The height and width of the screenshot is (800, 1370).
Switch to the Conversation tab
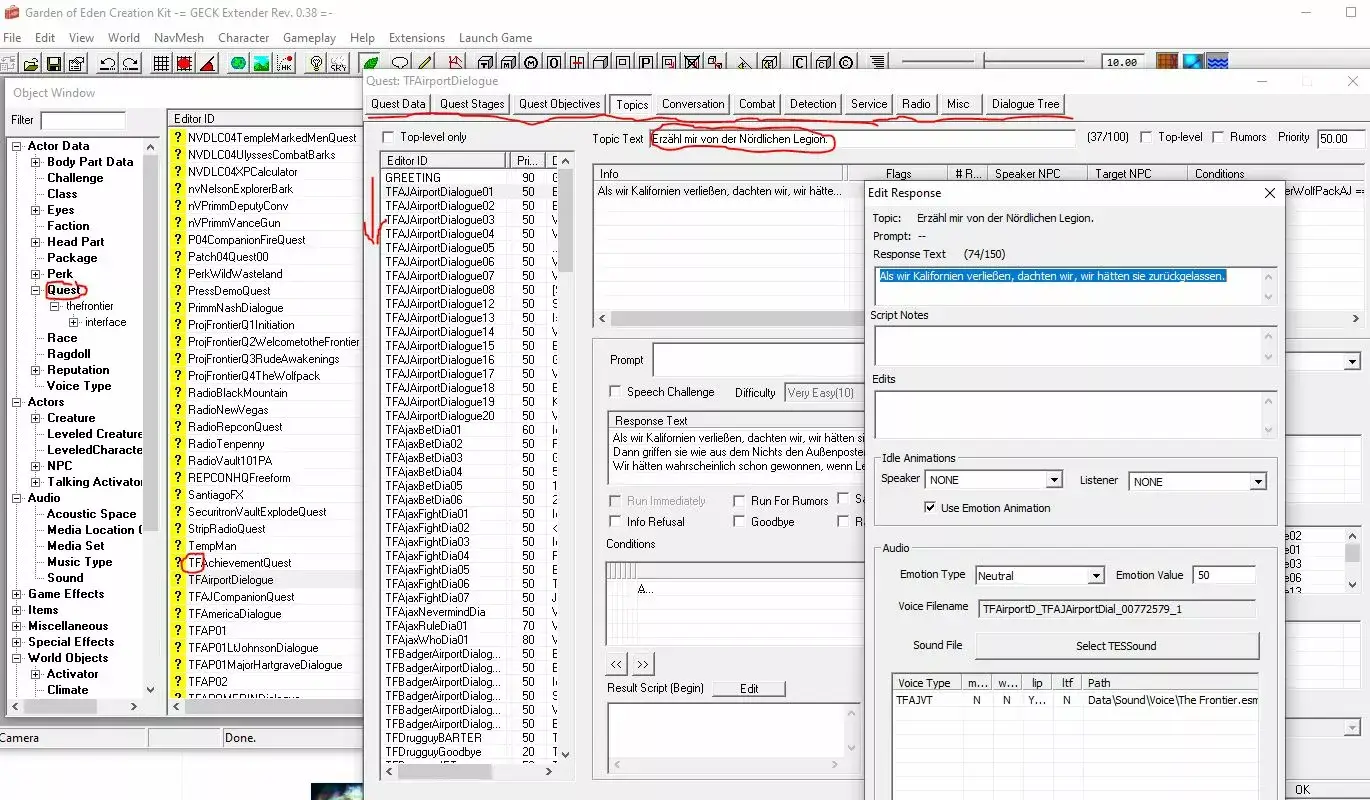click(x=693, y=104)
